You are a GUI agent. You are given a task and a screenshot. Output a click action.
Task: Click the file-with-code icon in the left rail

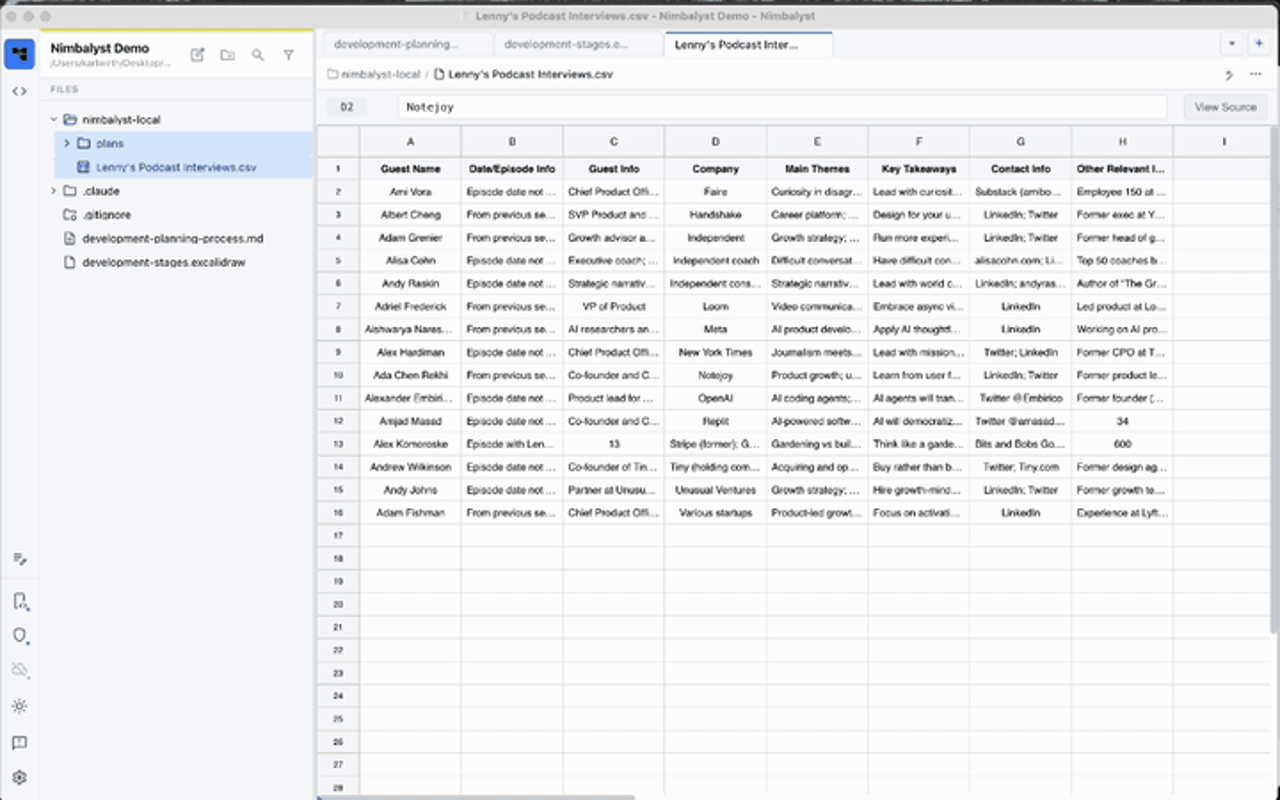pos(20,601)
